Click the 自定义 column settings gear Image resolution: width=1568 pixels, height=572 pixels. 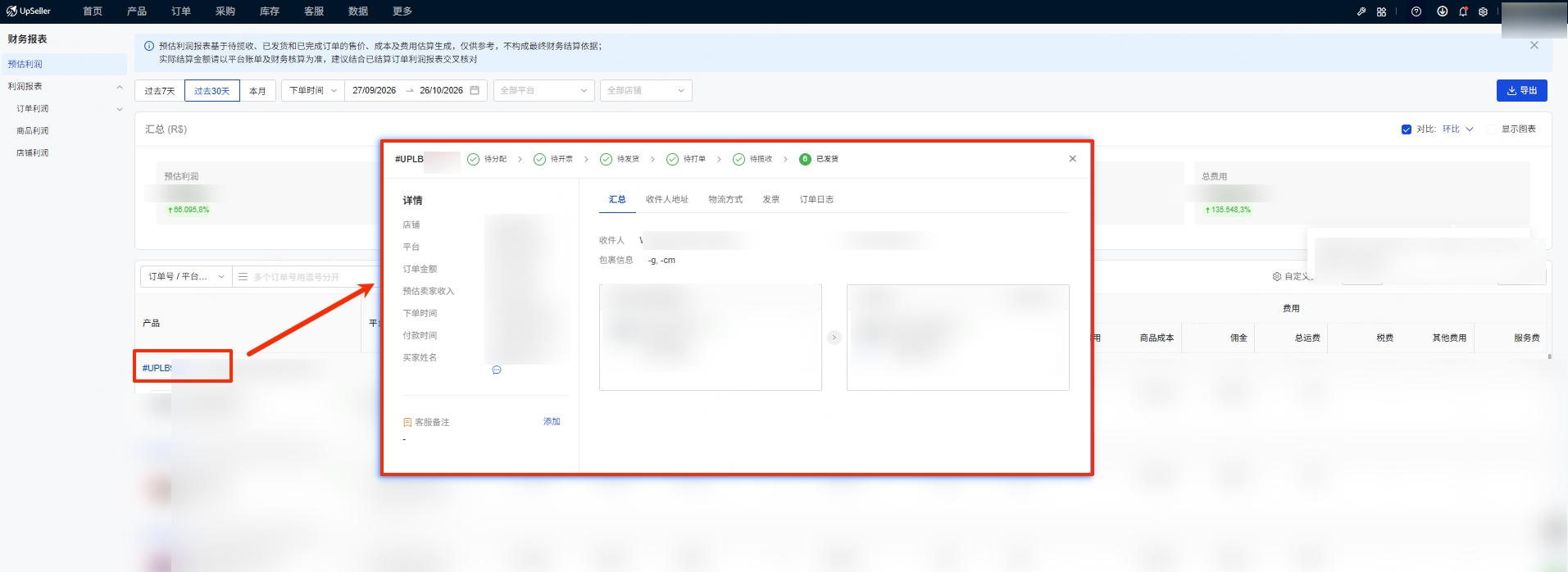point(1277,277)
